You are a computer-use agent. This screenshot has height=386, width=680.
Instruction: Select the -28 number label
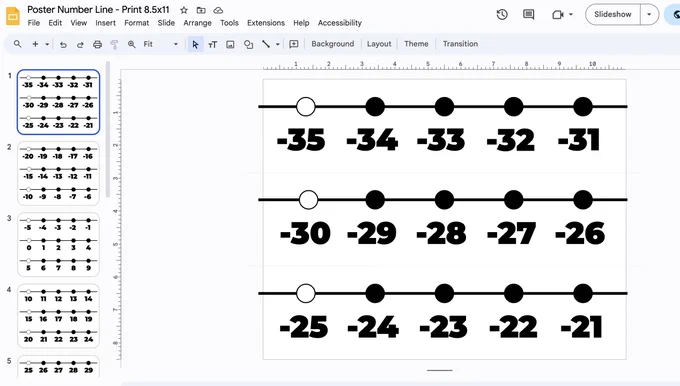click(441, 233)
